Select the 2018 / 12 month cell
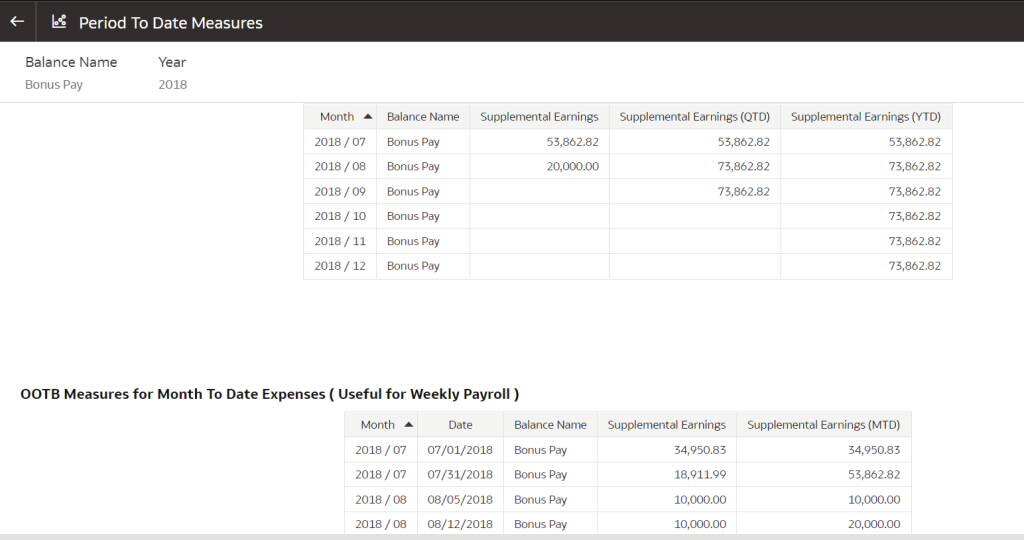 (340, 266)
